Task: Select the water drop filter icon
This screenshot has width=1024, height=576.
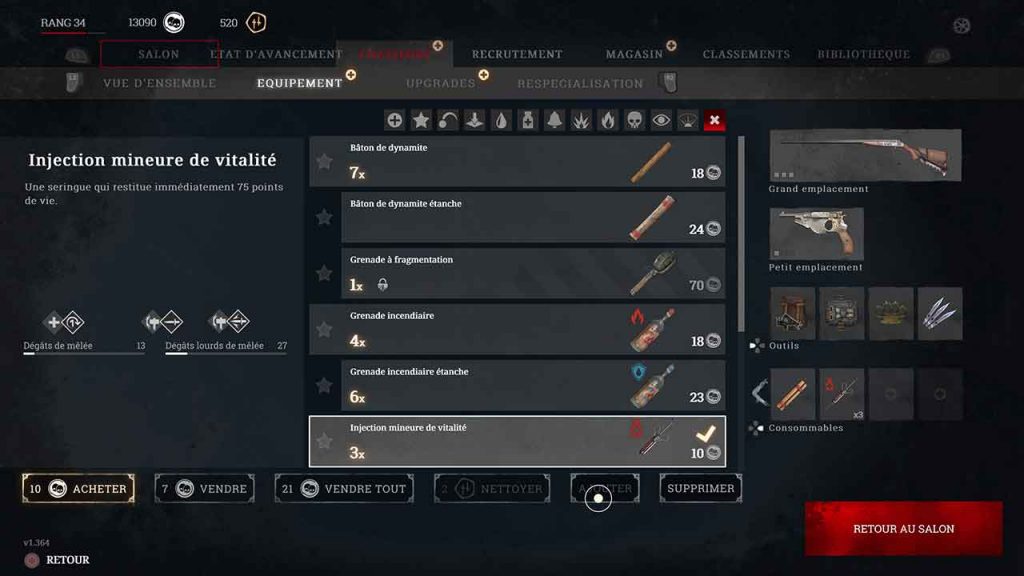Action: [x=501, y=120]
